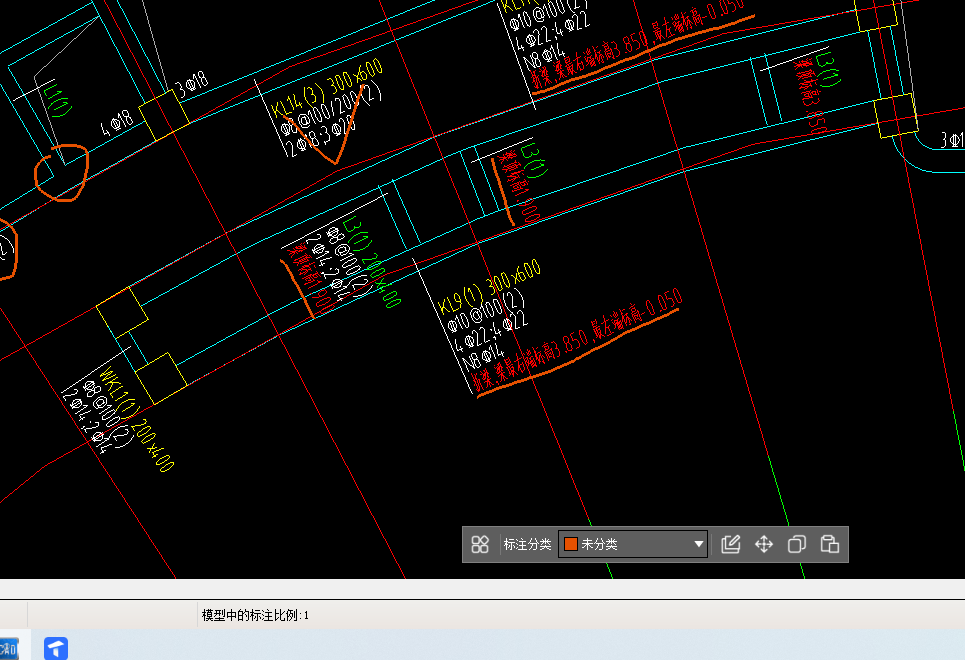
Task: Click the edit annotation pencil icon
Action: point(731,545)
